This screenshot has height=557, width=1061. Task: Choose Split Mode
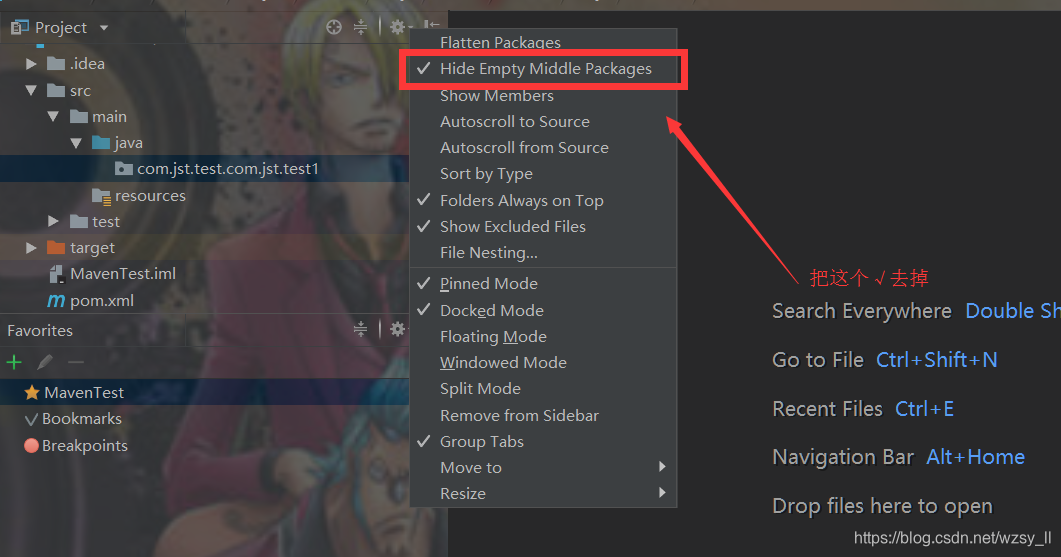click(543, 389)
